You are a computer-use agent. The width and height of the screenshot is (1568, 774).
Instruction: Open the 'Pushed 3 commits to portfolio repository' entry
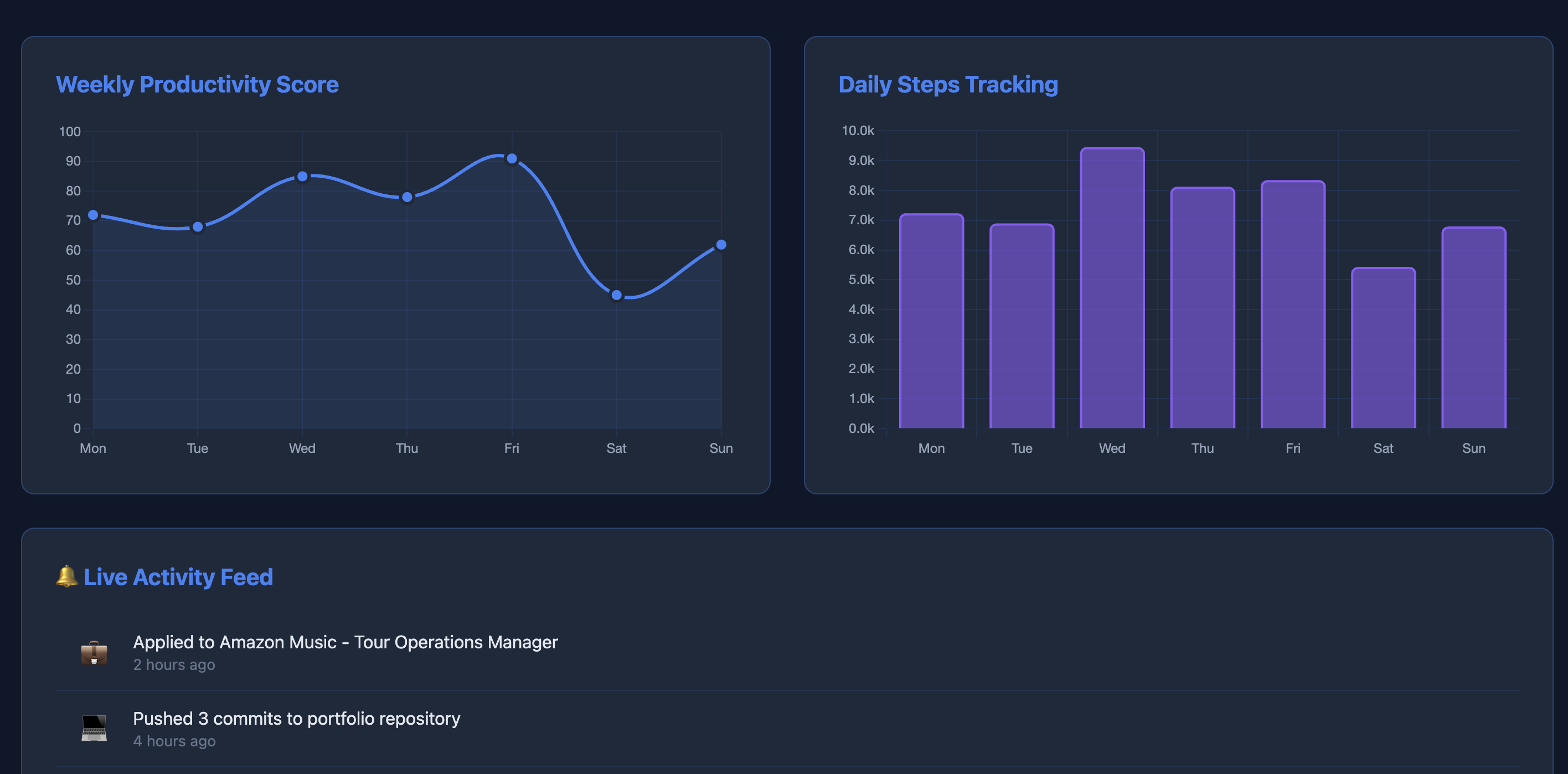(297, 718)
